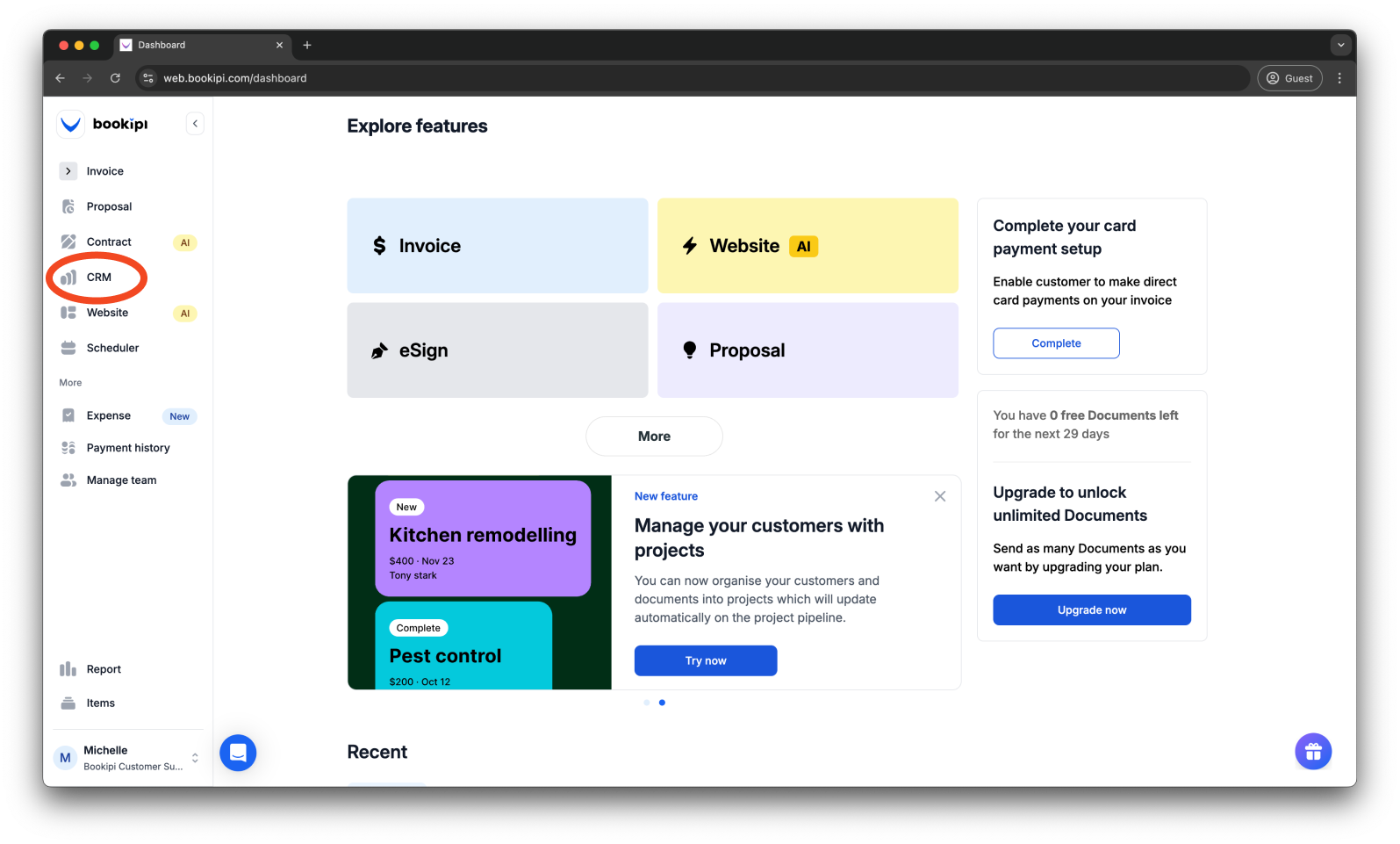Click the dollar sign icon on Invoice card
The height and width of the screenshot is (844, 1400).
pyautogui.click(x=379, y=246)
